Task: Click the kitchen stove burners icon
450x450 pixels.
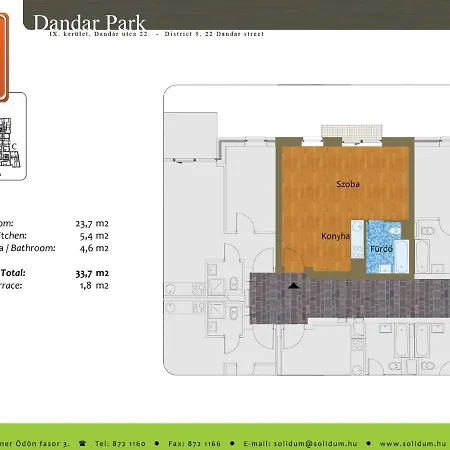Action: [357, 252]
